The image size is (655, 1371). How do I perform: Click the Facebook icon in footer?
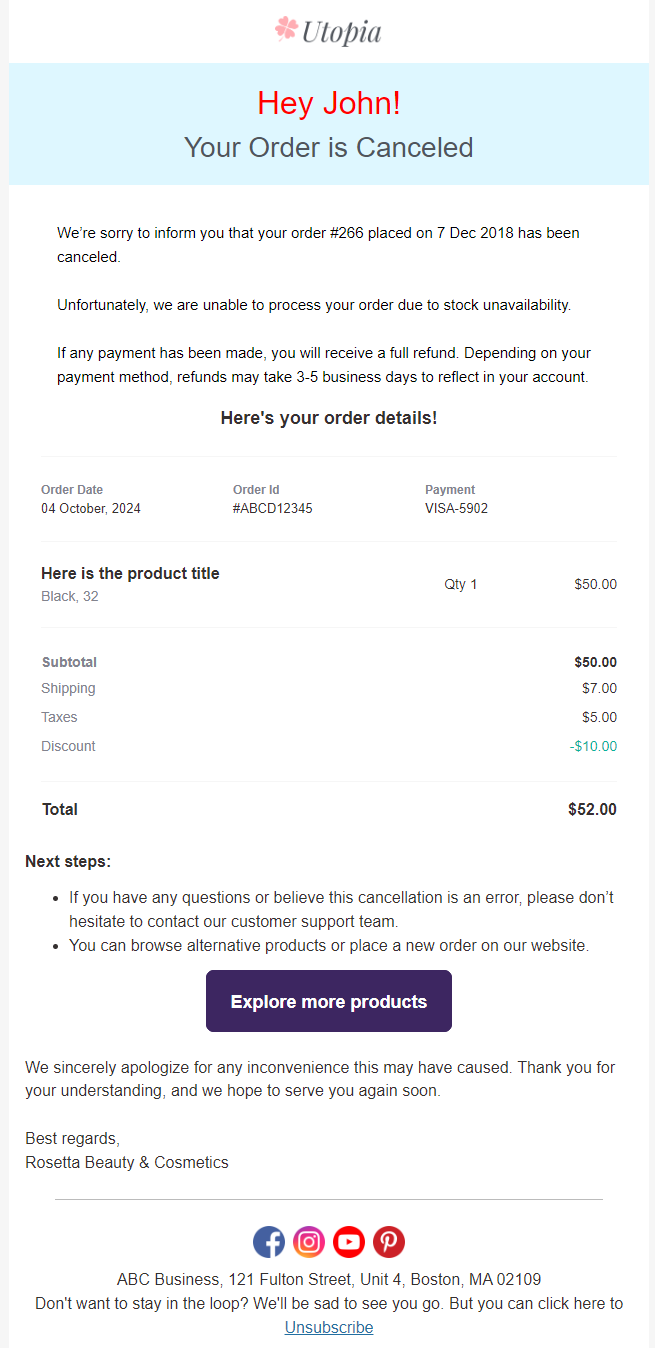point(269,1242)
